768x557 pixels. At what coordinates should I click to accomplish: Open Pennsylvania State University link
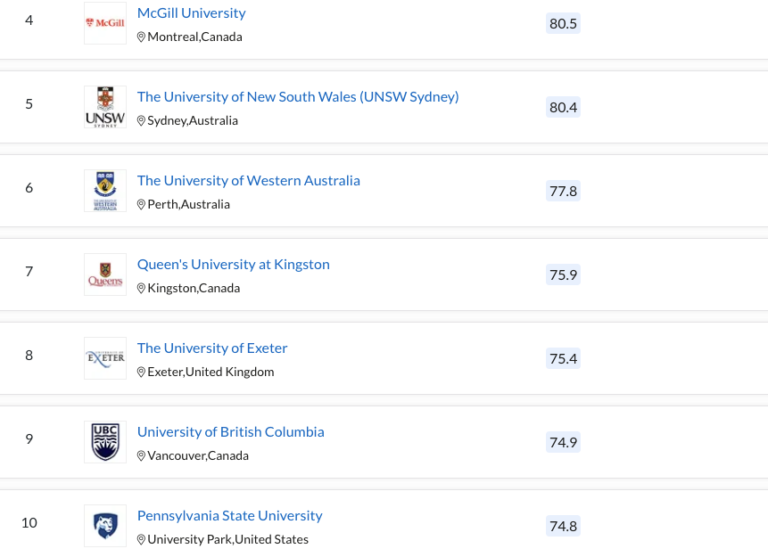(x=229, y=516)
